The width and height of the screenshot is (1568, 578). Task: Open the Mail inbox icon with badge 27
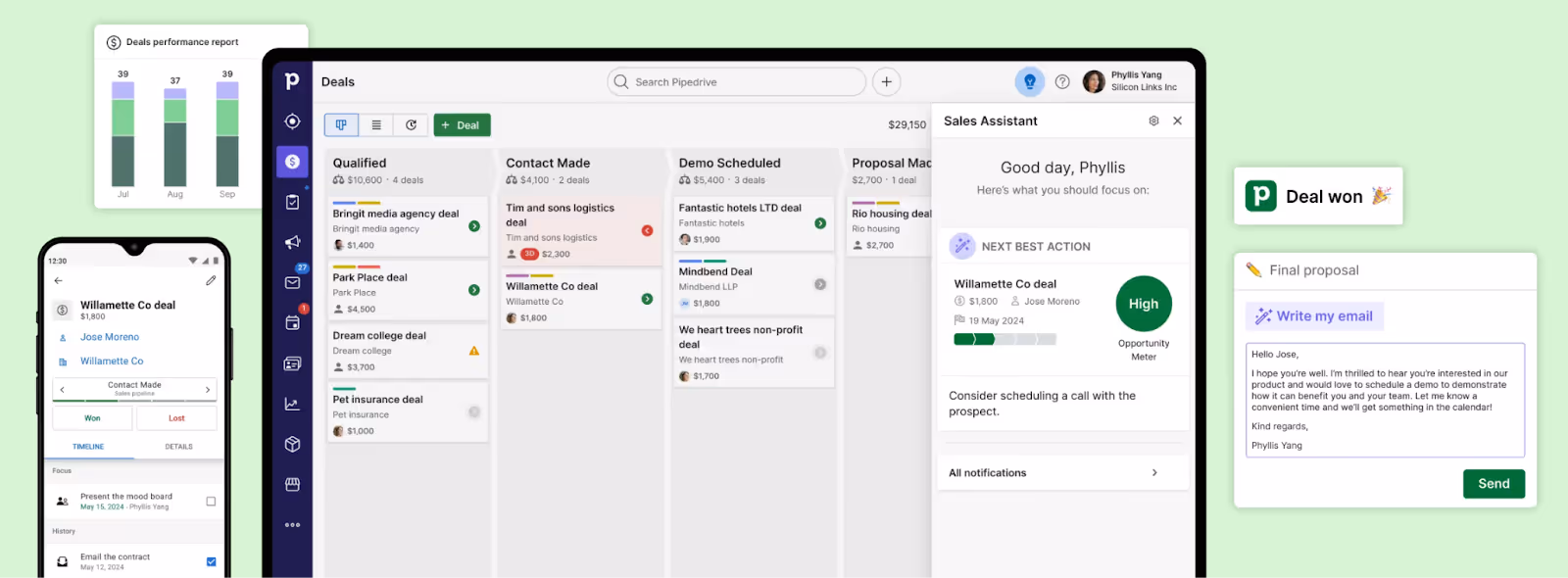click(292, 282)
